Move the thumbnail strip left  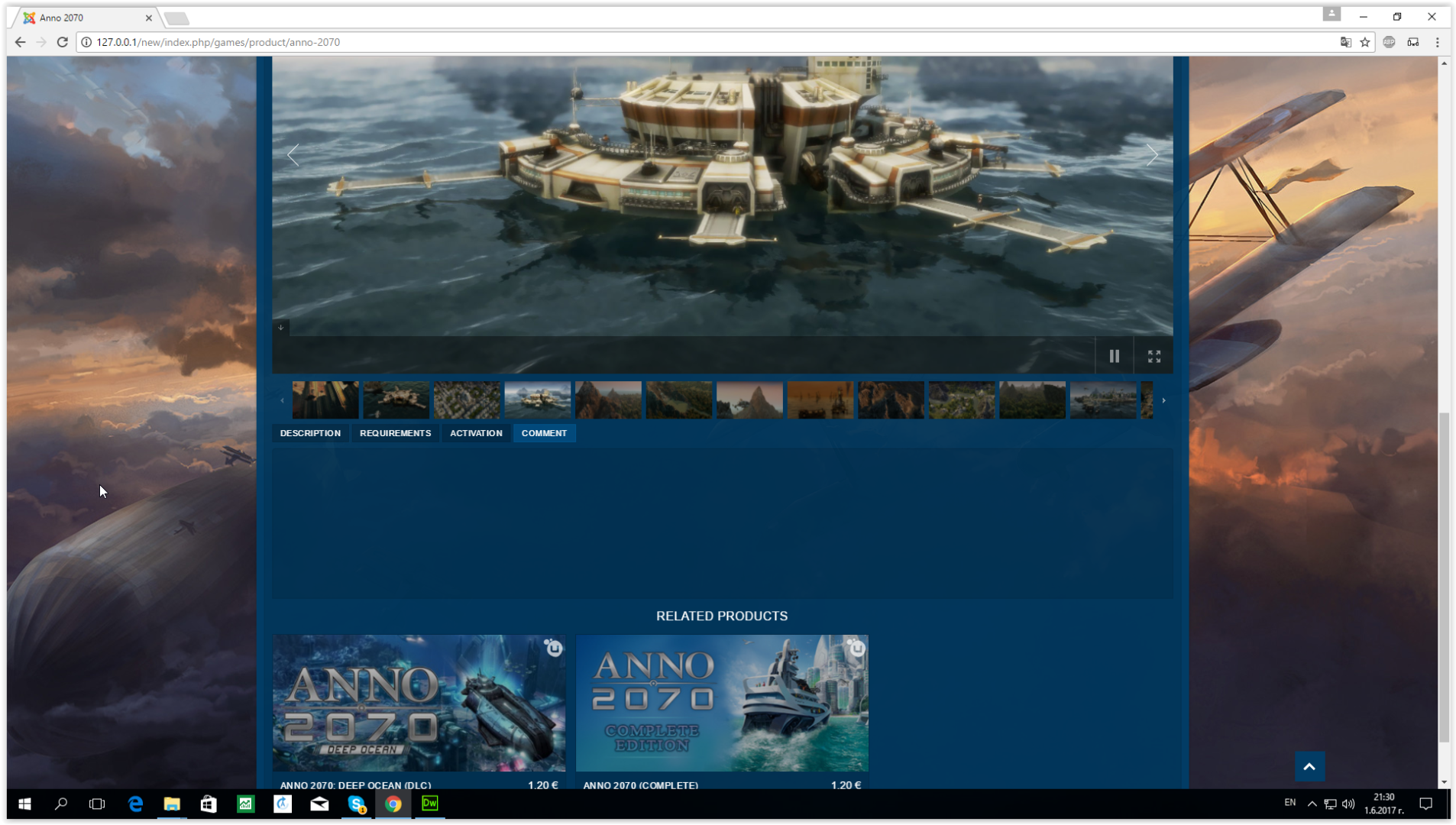click(x=282, y=400)
